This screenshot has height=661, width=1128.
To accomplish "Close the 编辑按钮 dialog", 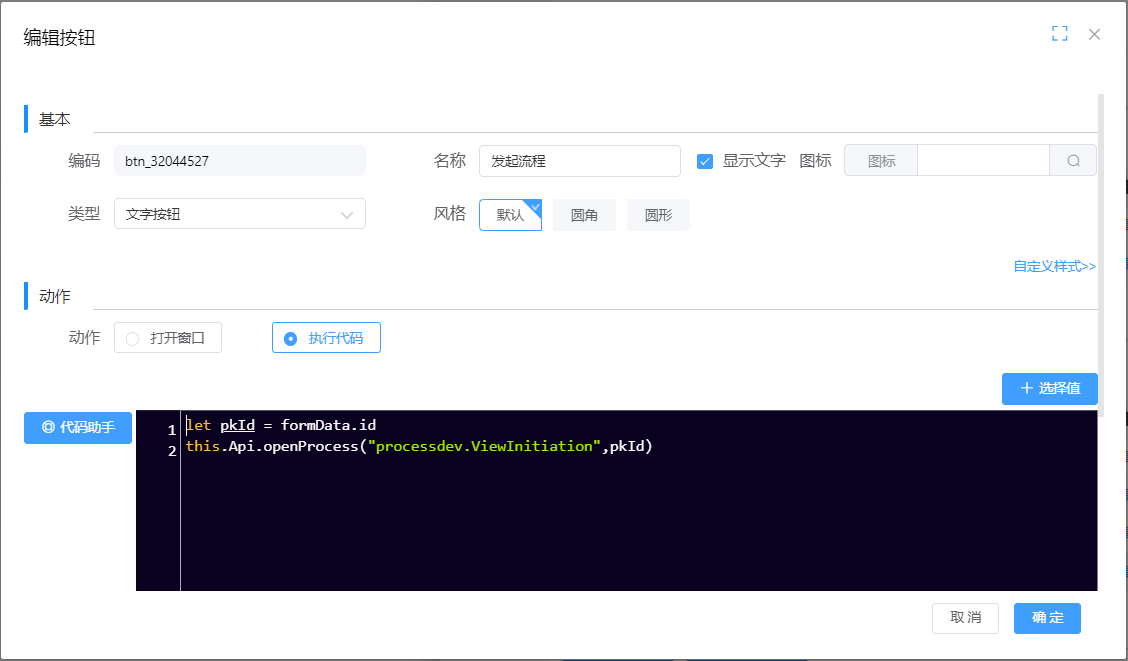I will tap(1094, 34).
